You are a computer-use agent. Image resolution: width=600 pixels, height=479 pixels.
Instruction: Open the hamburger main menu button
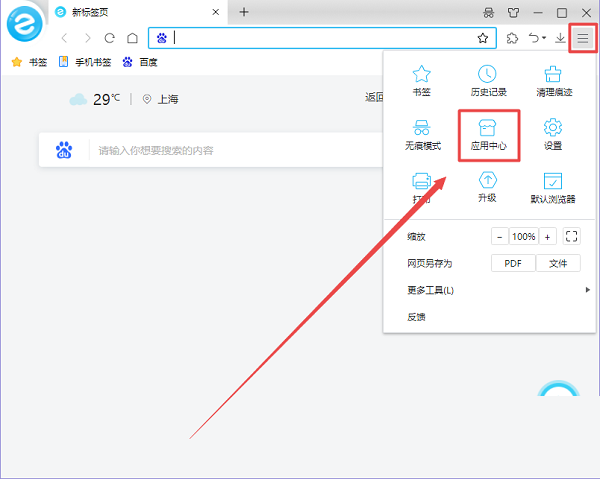582,38
